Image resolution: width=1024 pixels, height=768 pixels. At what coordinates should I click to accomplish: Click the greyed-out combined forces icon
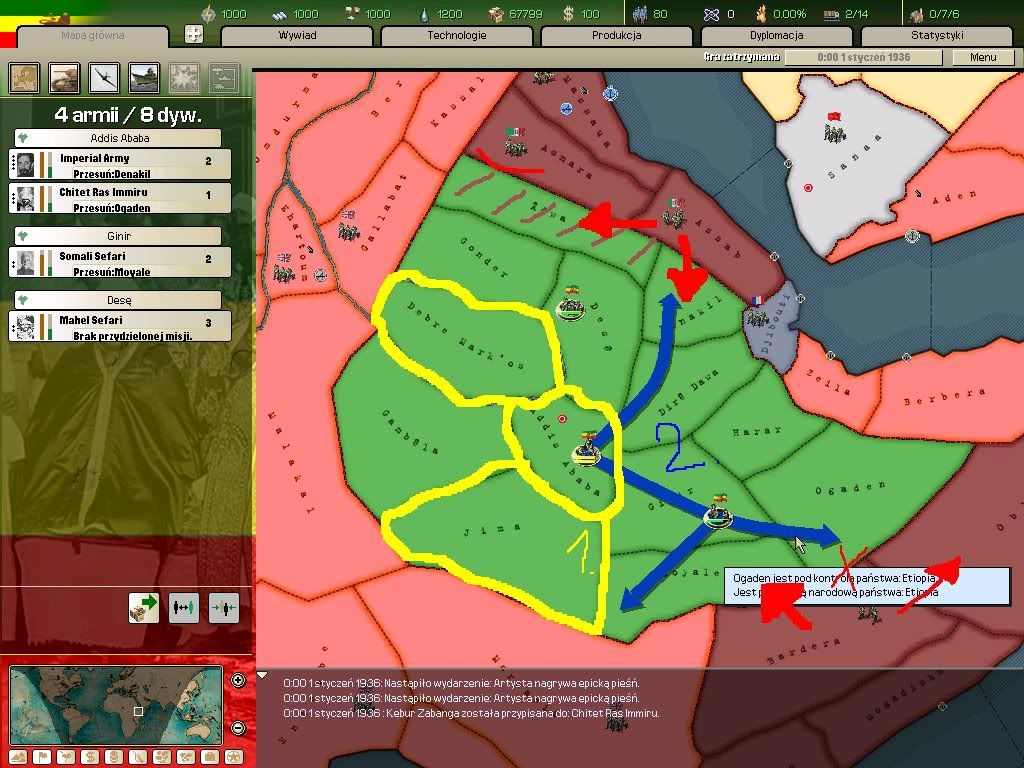coord(224,78)
